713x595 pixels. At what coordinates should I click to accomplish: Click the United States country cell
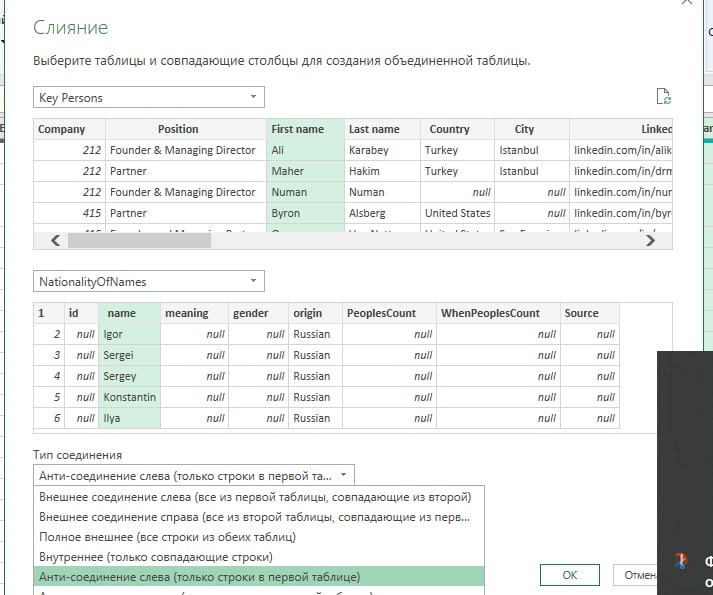tap(457, 213)
